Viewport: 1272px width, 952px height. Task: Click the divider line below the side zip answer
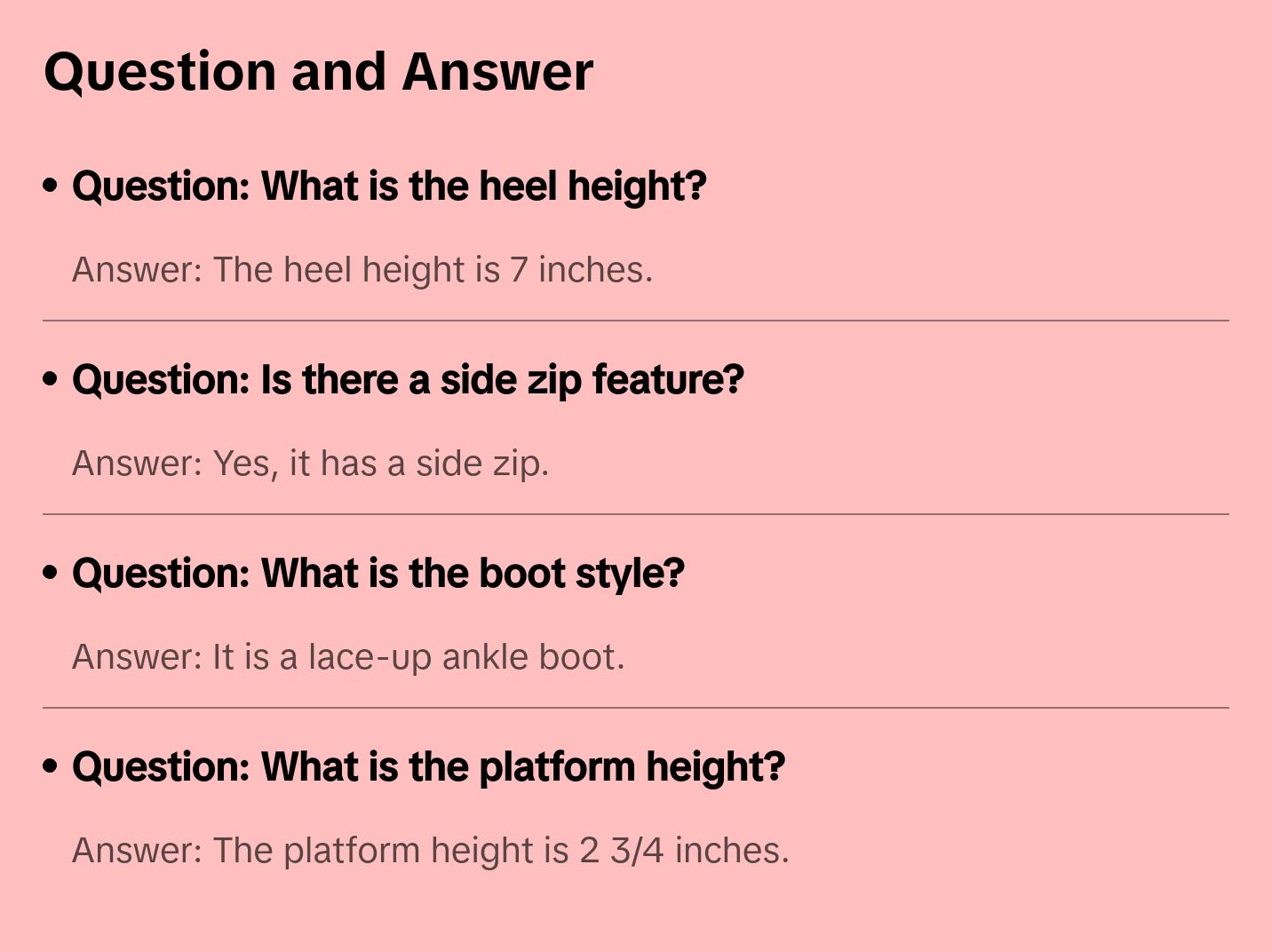click(636, 514)
